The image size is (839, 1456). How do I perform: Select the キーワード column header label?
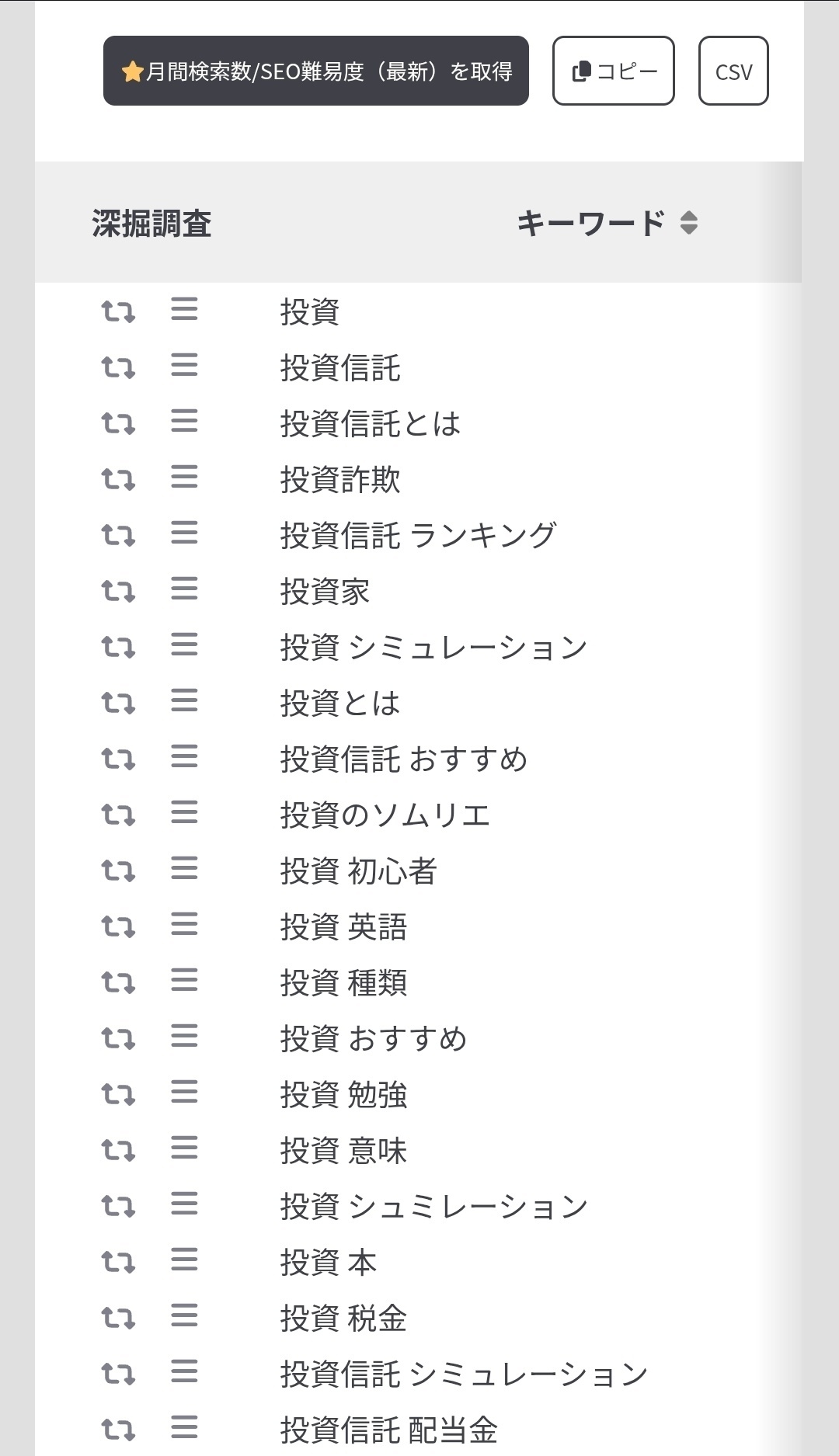pyautogui.click(x=591, y=224)
